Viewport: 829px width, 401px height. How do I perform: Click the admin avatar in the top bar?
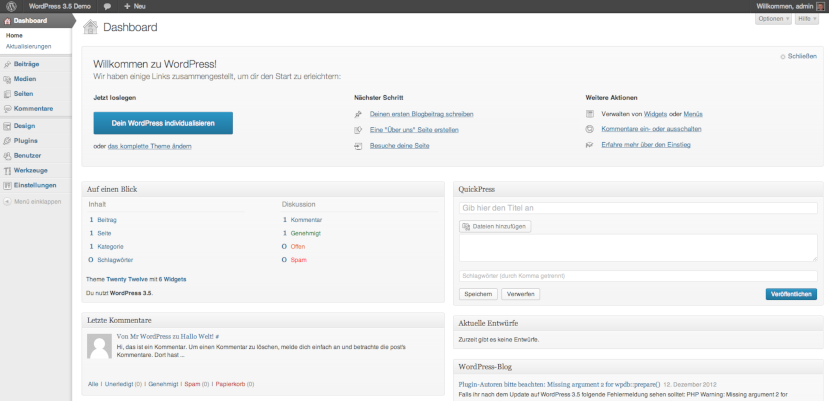click(x=820, y=6)
